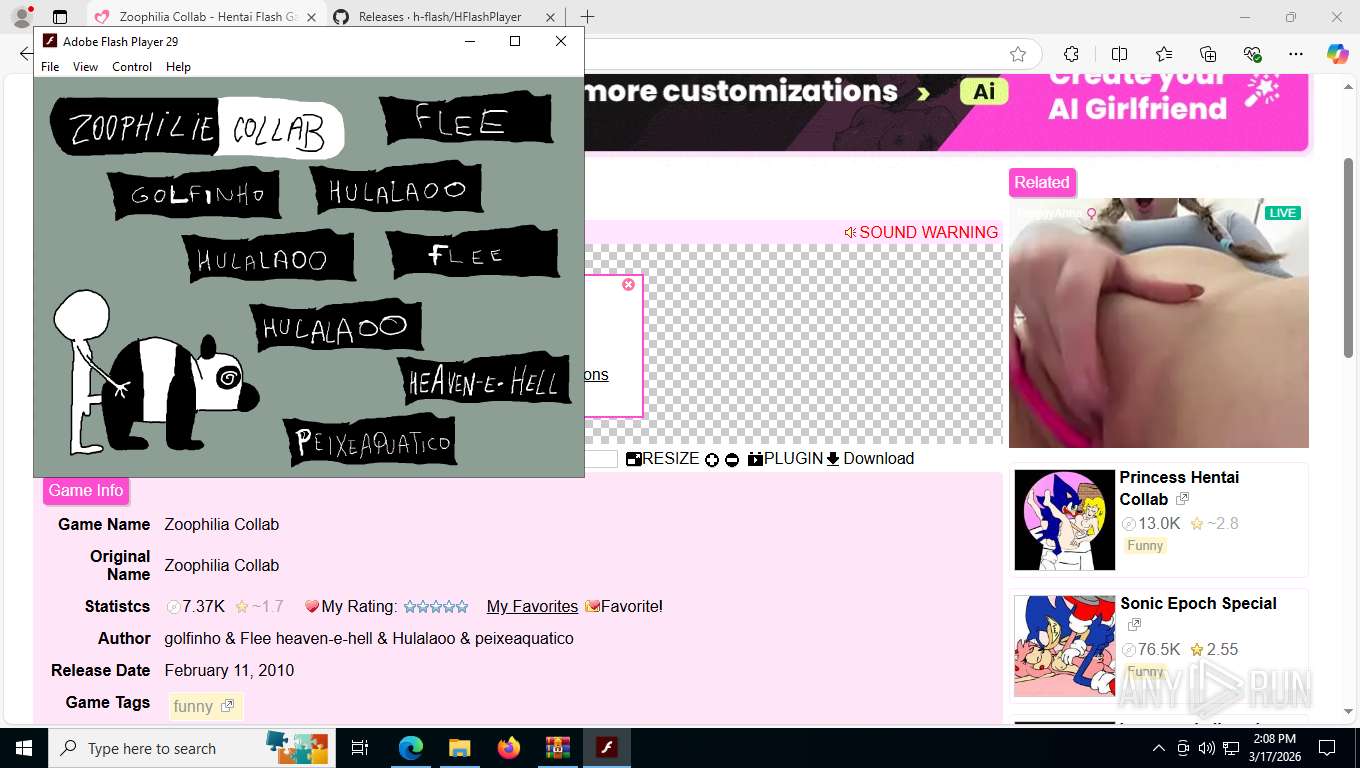Viewport: 1360px width, 768px height.
Task: Open the Control menu in Flash Player
Action: [132, 67]
